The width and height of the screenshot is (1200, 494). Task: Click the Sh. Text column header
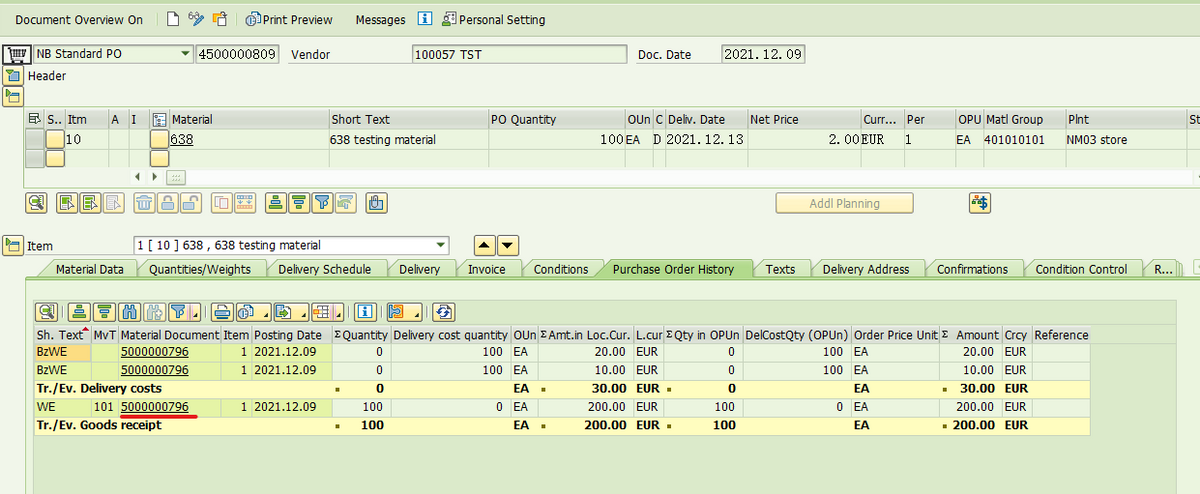click(x=62, y=335)
